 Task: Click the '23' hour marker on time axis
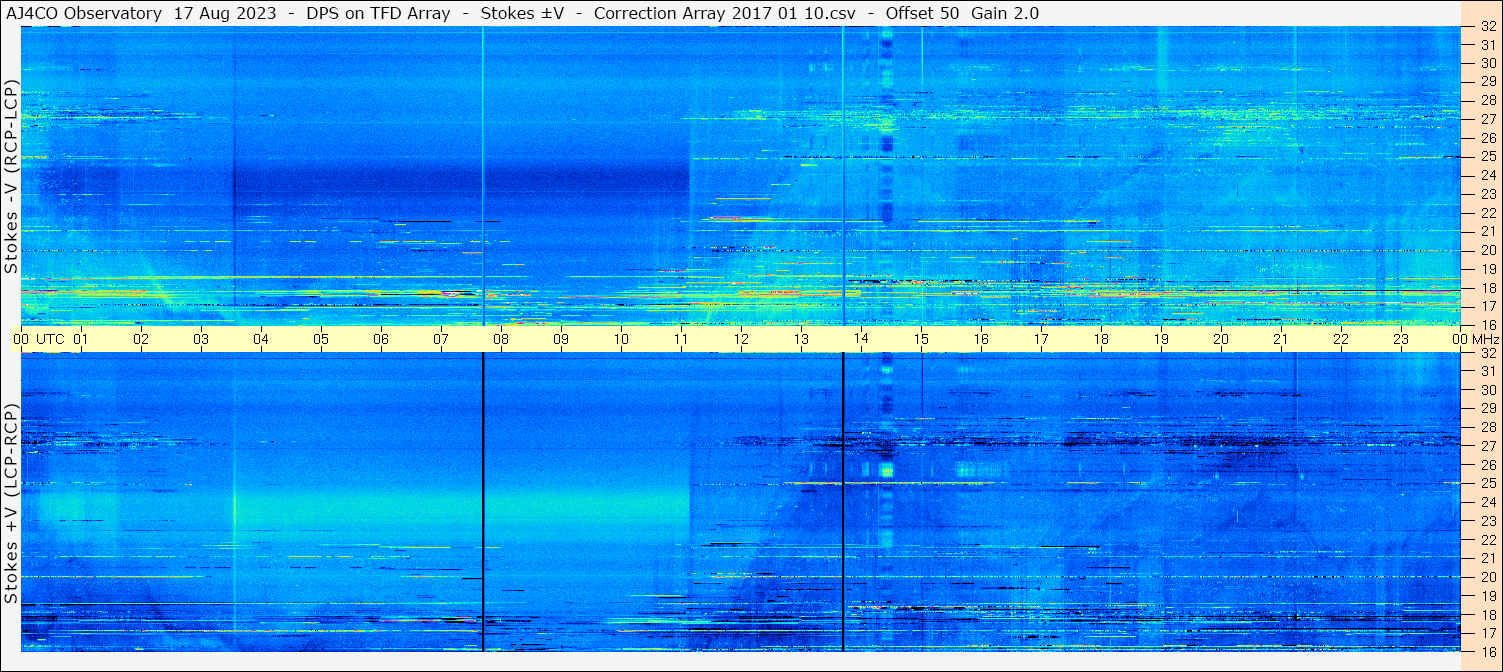click(1401, 339)
